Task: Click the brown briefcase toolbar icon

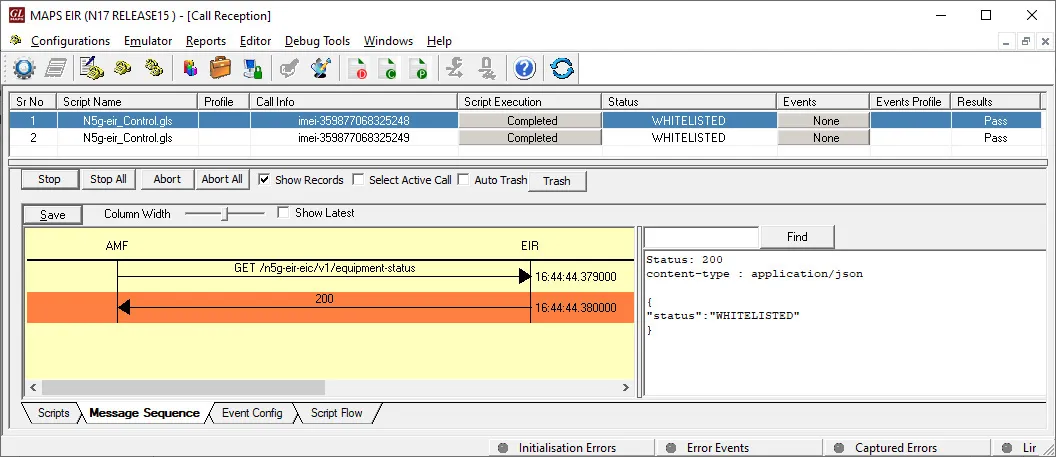Action: click(x=220, y=68)
